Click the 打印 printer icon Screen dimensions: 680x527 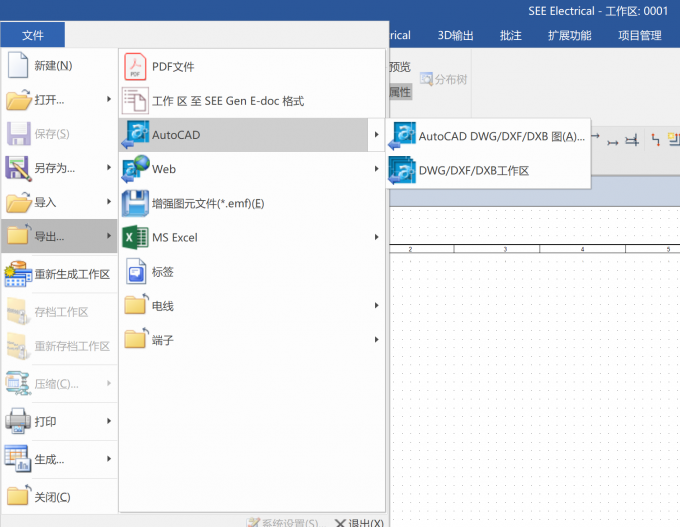18,421
